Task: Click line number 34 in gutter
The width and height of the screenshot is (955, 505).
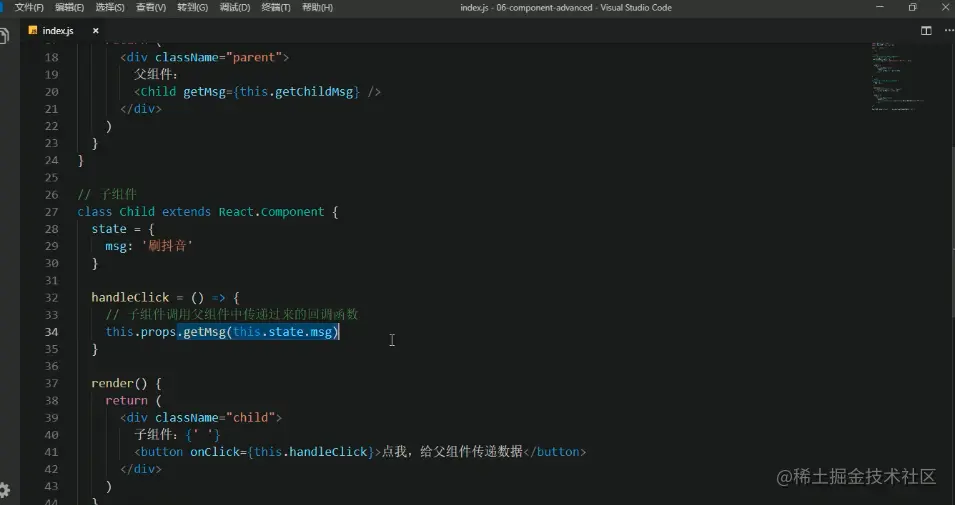Action: point(51,331)
